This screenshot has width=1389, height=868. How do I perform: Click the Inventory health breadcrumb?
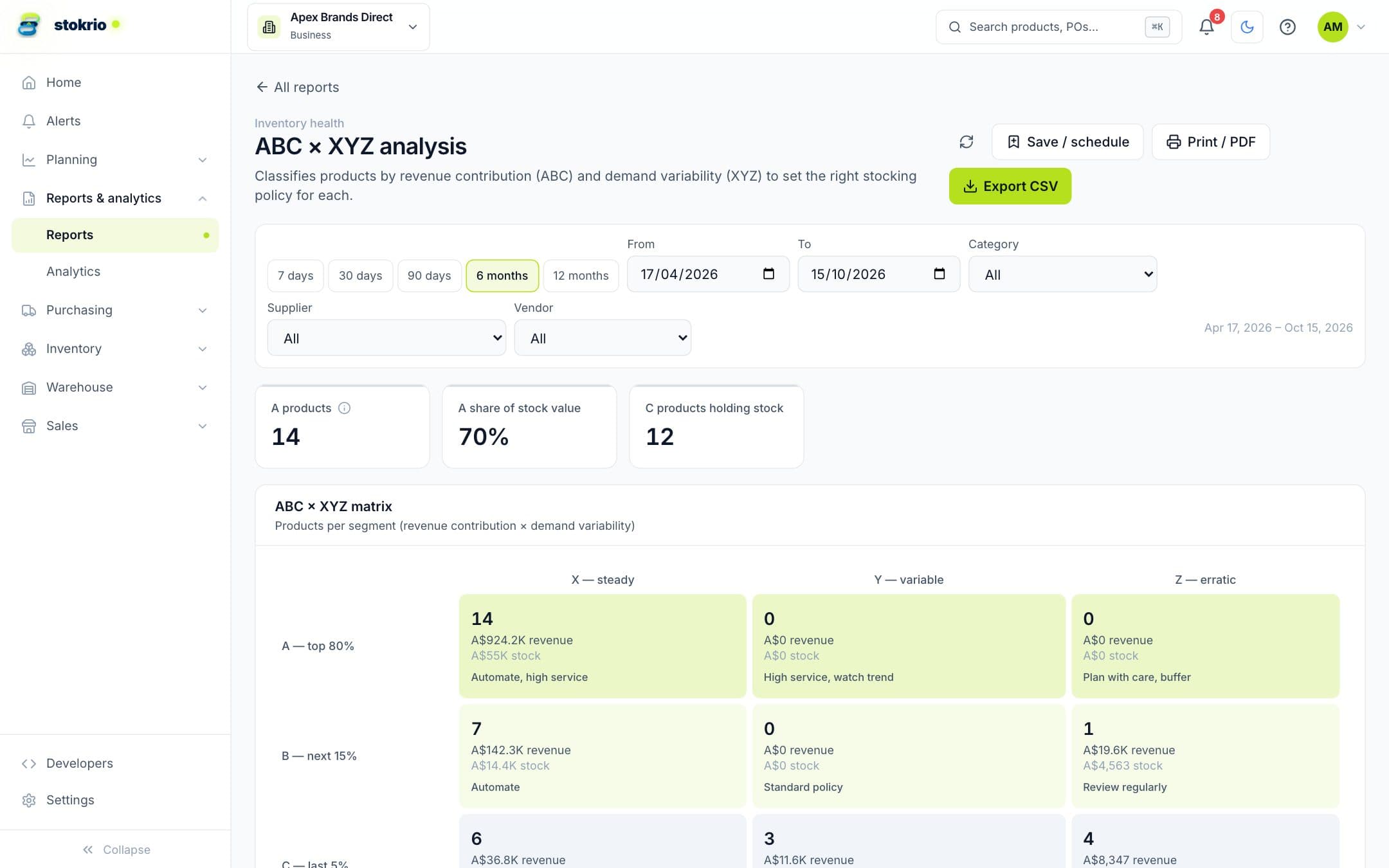[x=299, y=123]
